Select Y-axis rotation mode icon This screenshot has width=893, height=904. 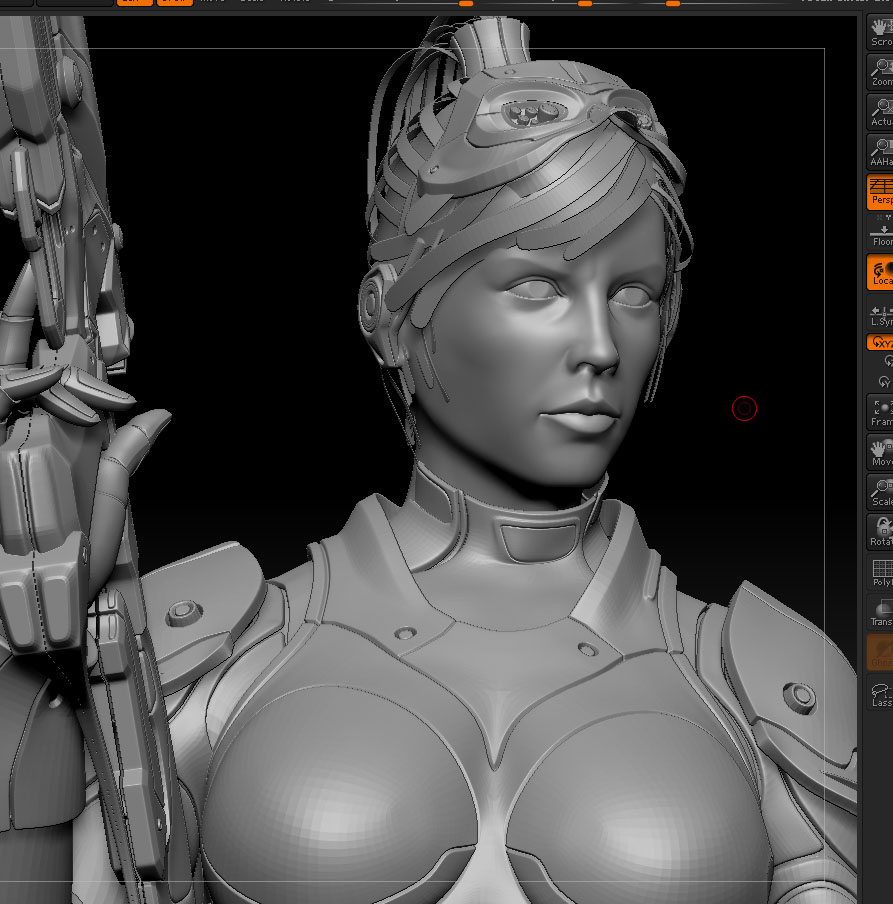pyautogui.click(x=884, y=381)
